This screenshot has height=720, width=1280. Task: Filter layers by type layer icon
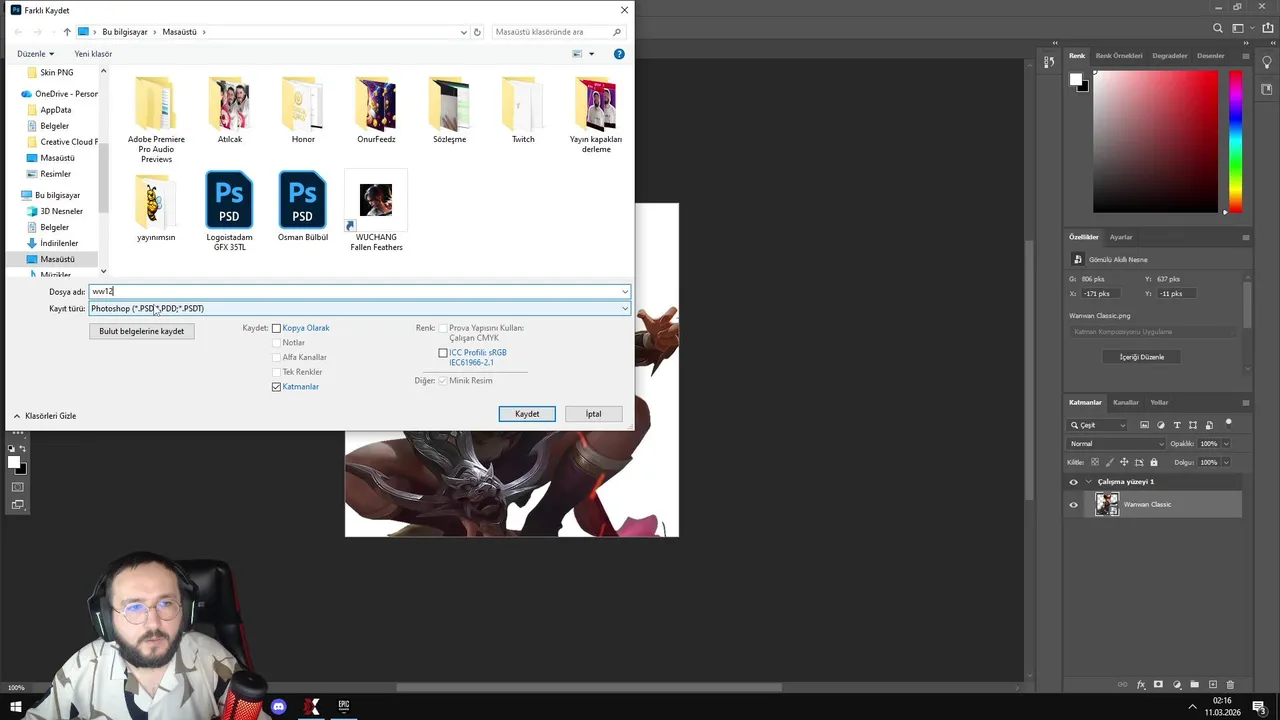click(1176, 425)
